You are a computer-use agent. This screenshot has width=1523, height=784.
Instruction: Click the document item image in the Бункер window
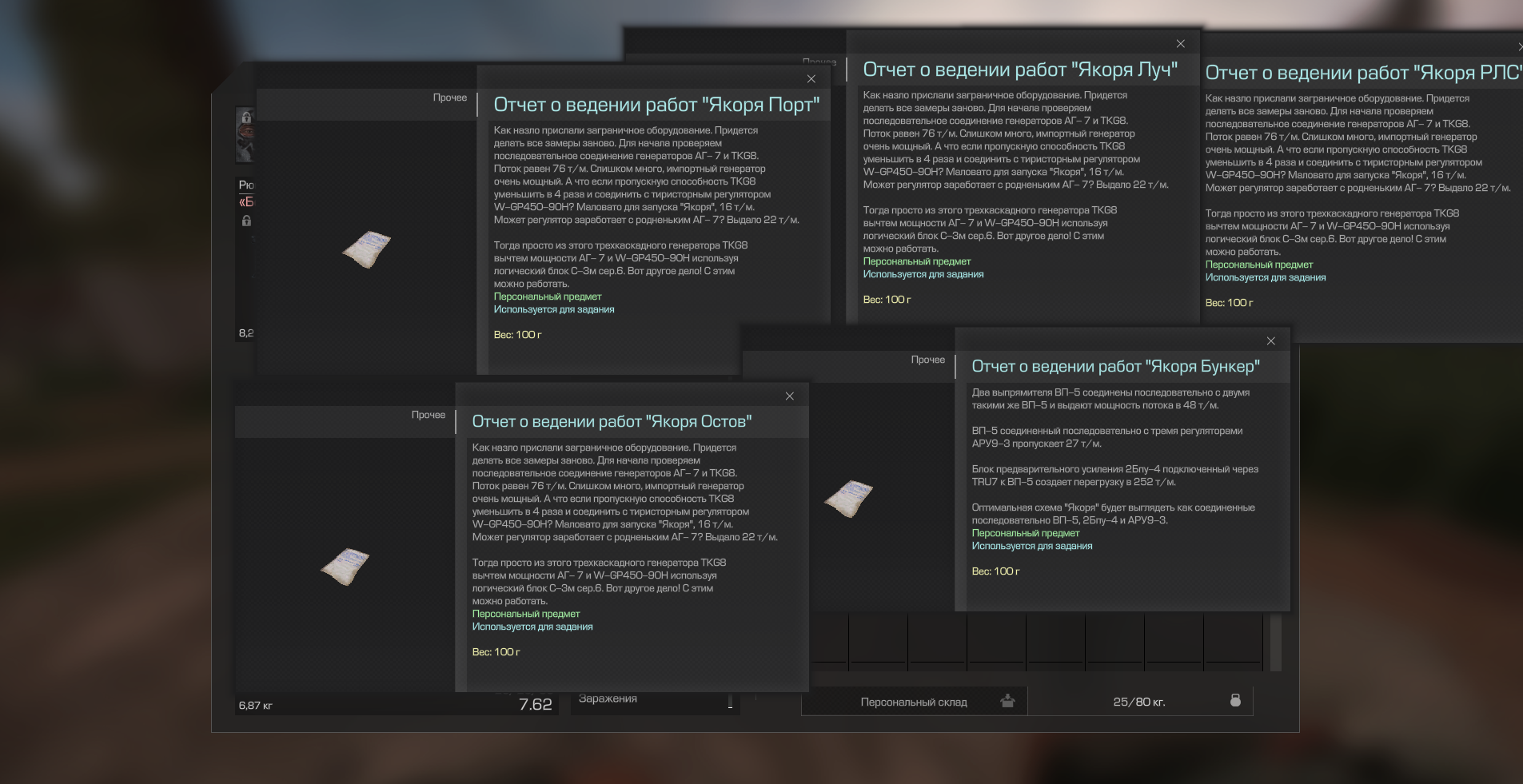point(848,499)
